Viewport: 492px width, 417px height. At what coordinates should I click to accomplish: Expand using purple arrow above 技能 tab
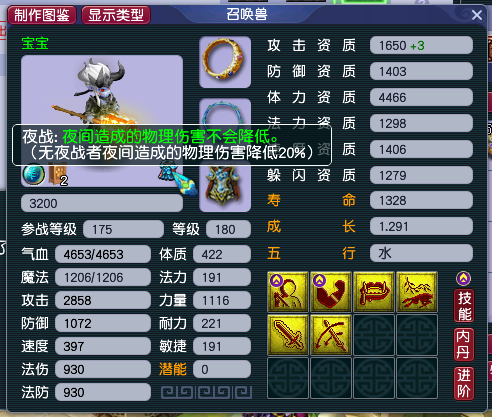[463, 278]
